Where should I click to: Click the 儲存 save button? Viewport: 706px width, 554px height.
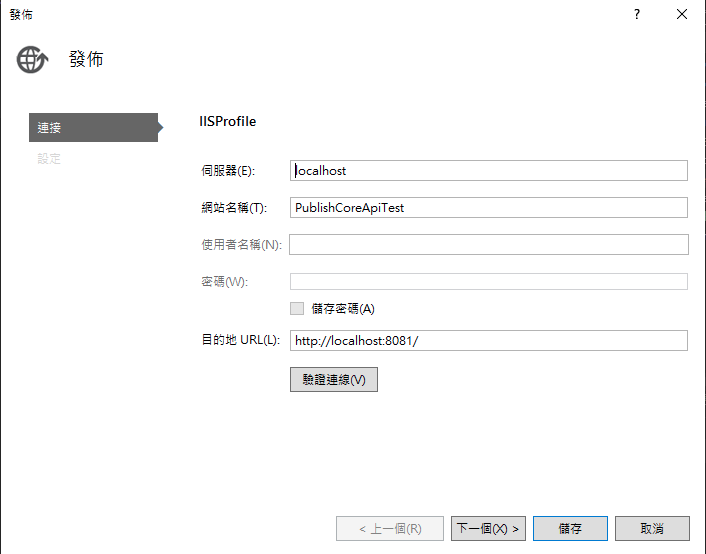tap(570, 528)
